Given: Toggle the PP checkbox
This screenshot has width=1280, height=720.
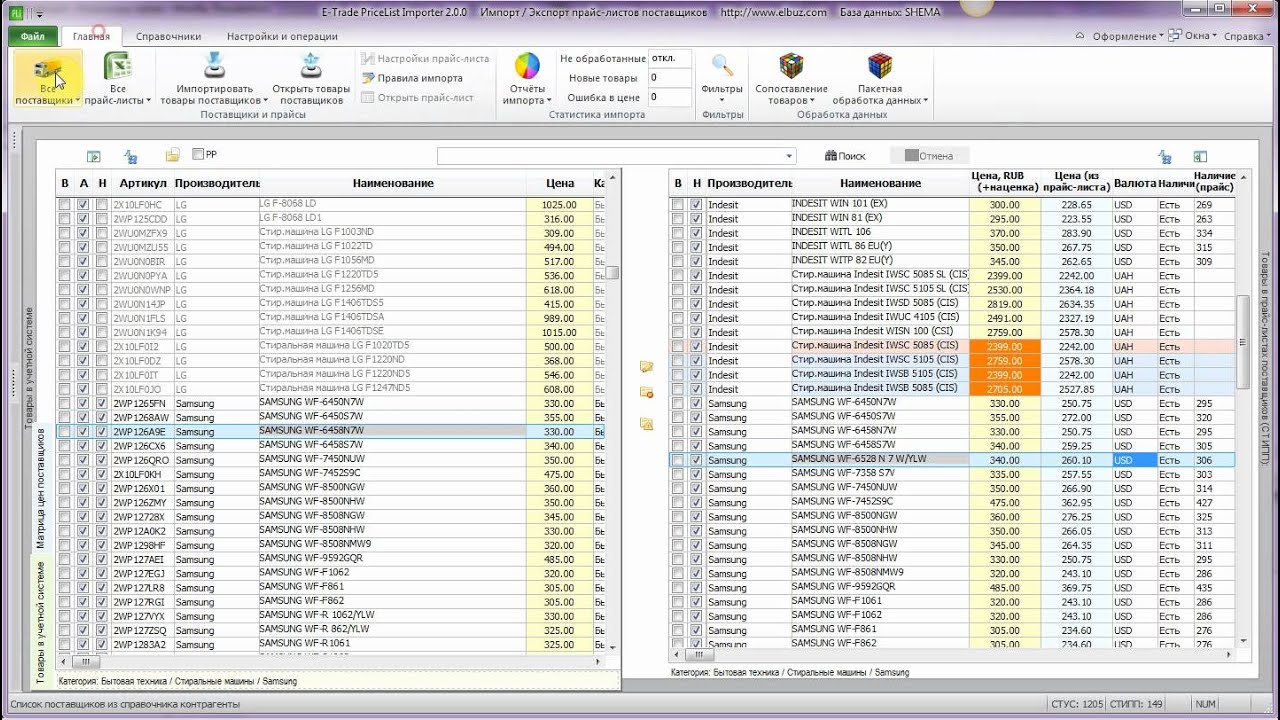Looking at the screenshot, I should point(198,154).
